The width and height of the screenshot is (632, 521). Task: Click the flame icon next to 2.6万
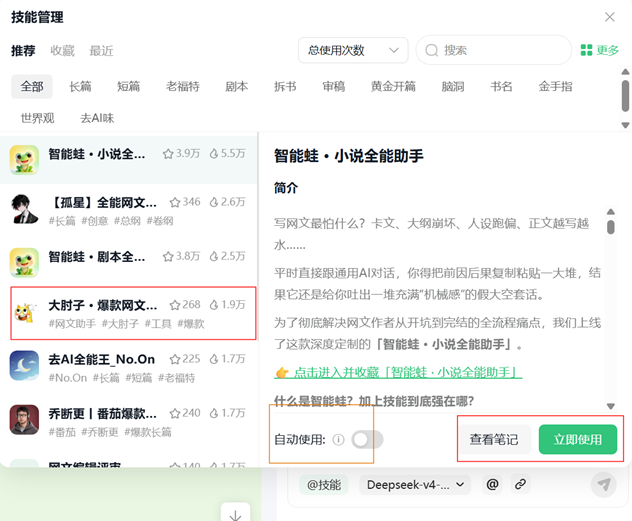pyautogui.click(x=214, y=202)
